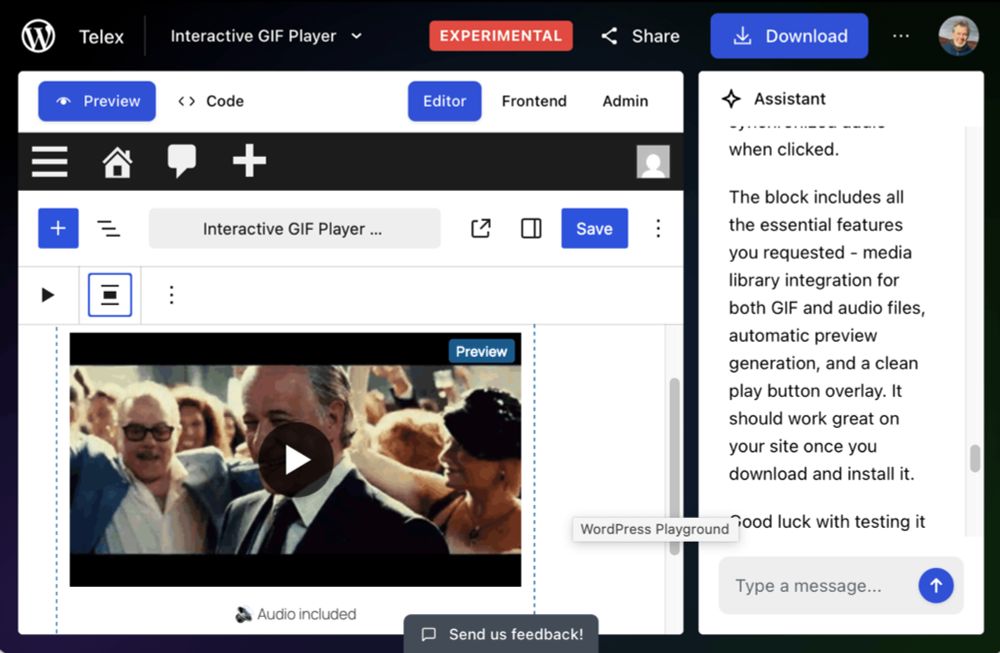
Task: Click the Preview badge on the GIF
Action: [x=482, y=351]
